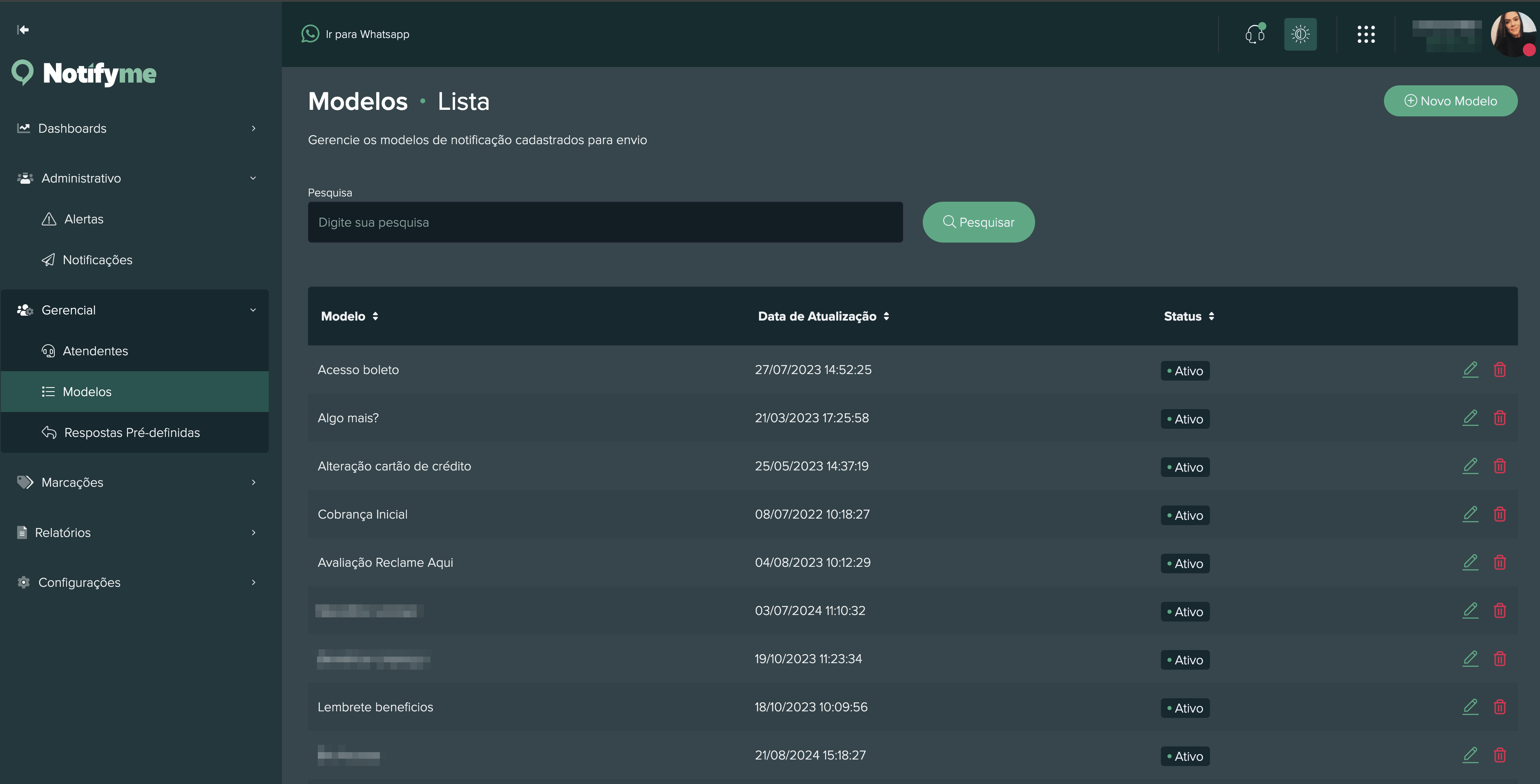The image size is (1540, 784).
Task: Toggle the light/dark theme switch
Action: click(x=1300, y=34)
